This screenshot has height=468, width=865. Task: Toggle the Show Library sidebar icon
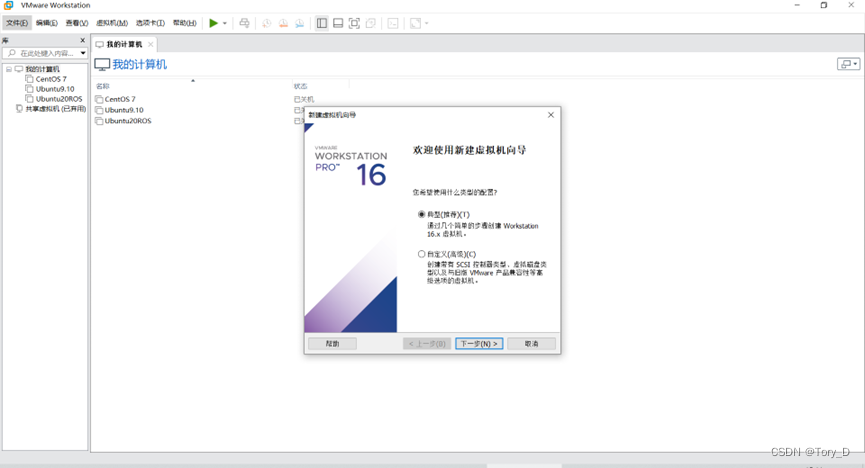point(322,23)
